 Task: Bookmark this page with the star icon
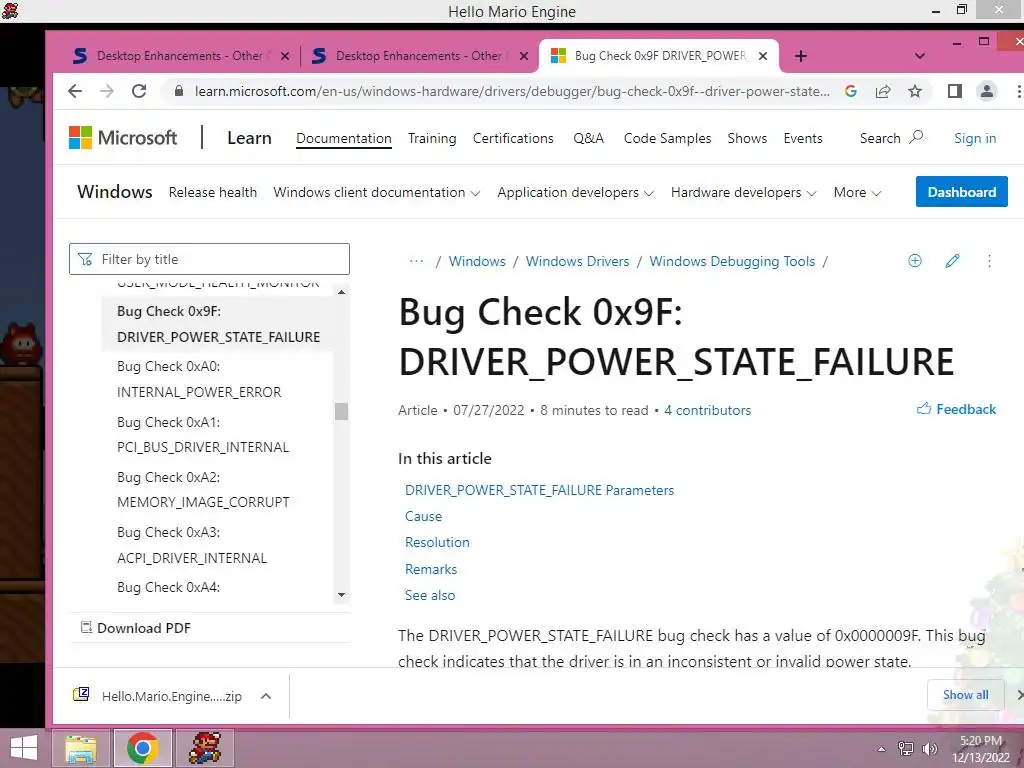(x=915, y=91)
